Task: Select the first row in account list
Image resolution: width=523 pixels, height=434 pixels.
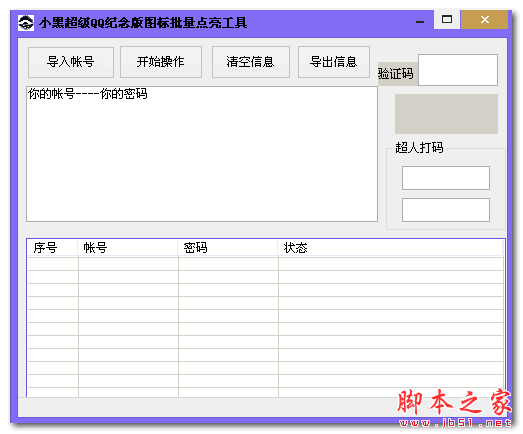Action: 266,264
